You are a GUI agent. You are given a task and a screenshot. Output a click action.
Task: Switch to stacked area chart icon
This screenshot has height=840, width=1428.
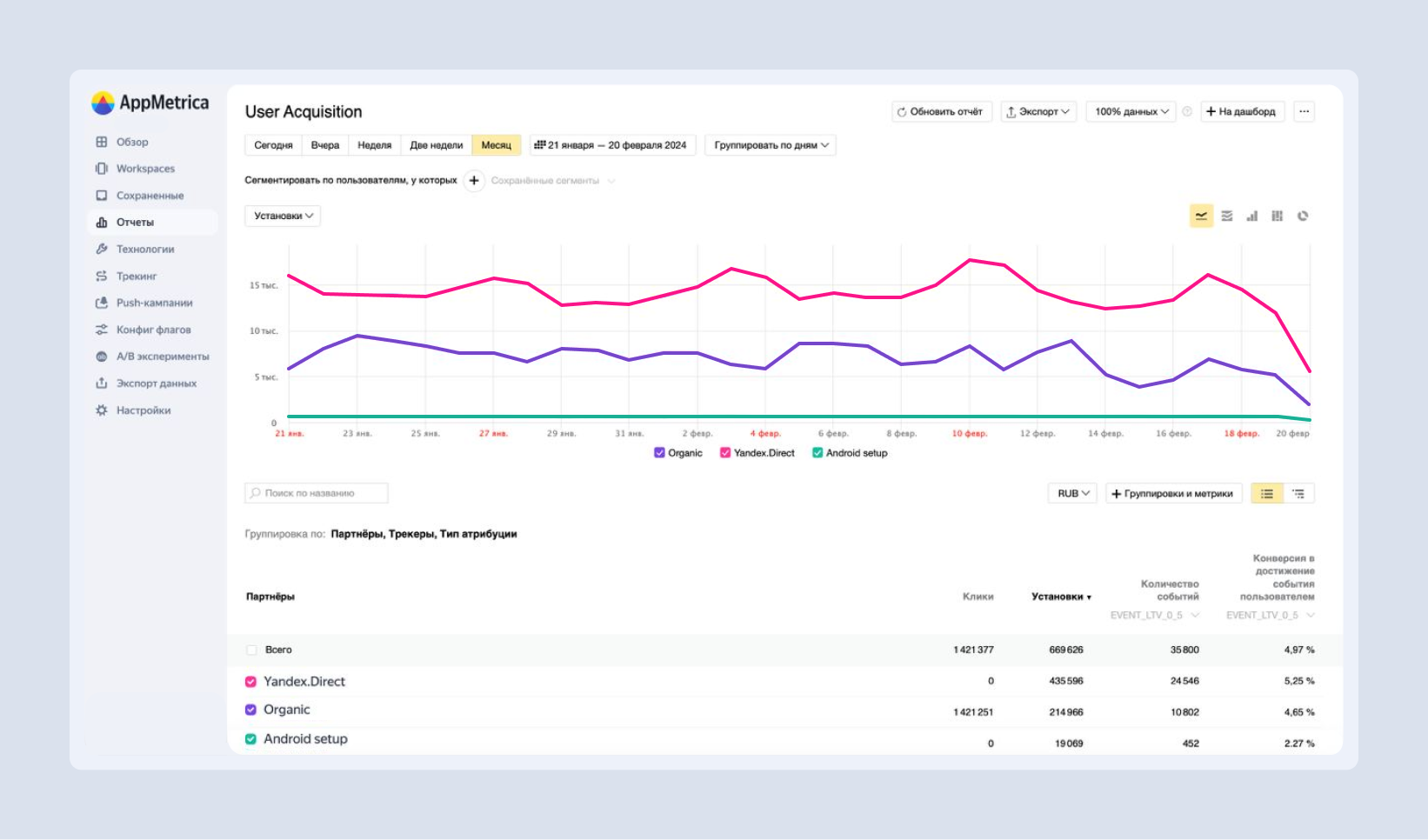(1226, 217)
